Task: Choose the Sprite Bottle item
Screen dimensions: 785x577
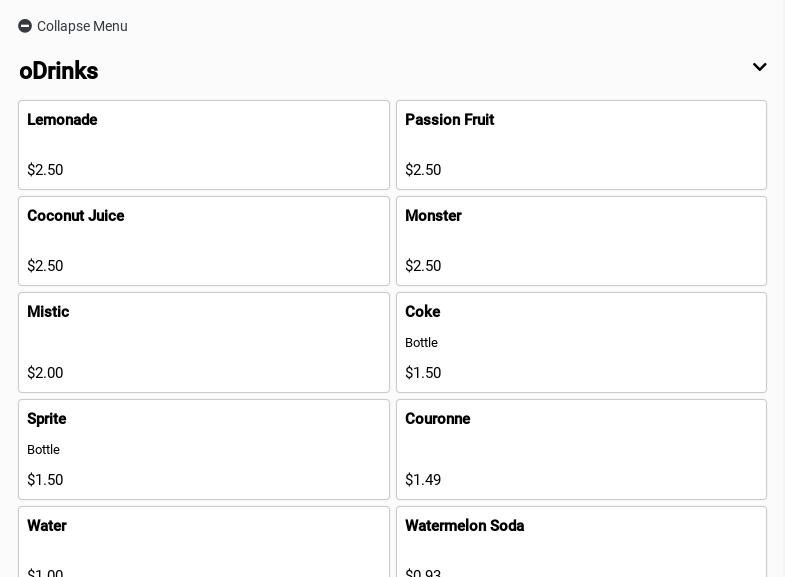Action: (203, 449)
